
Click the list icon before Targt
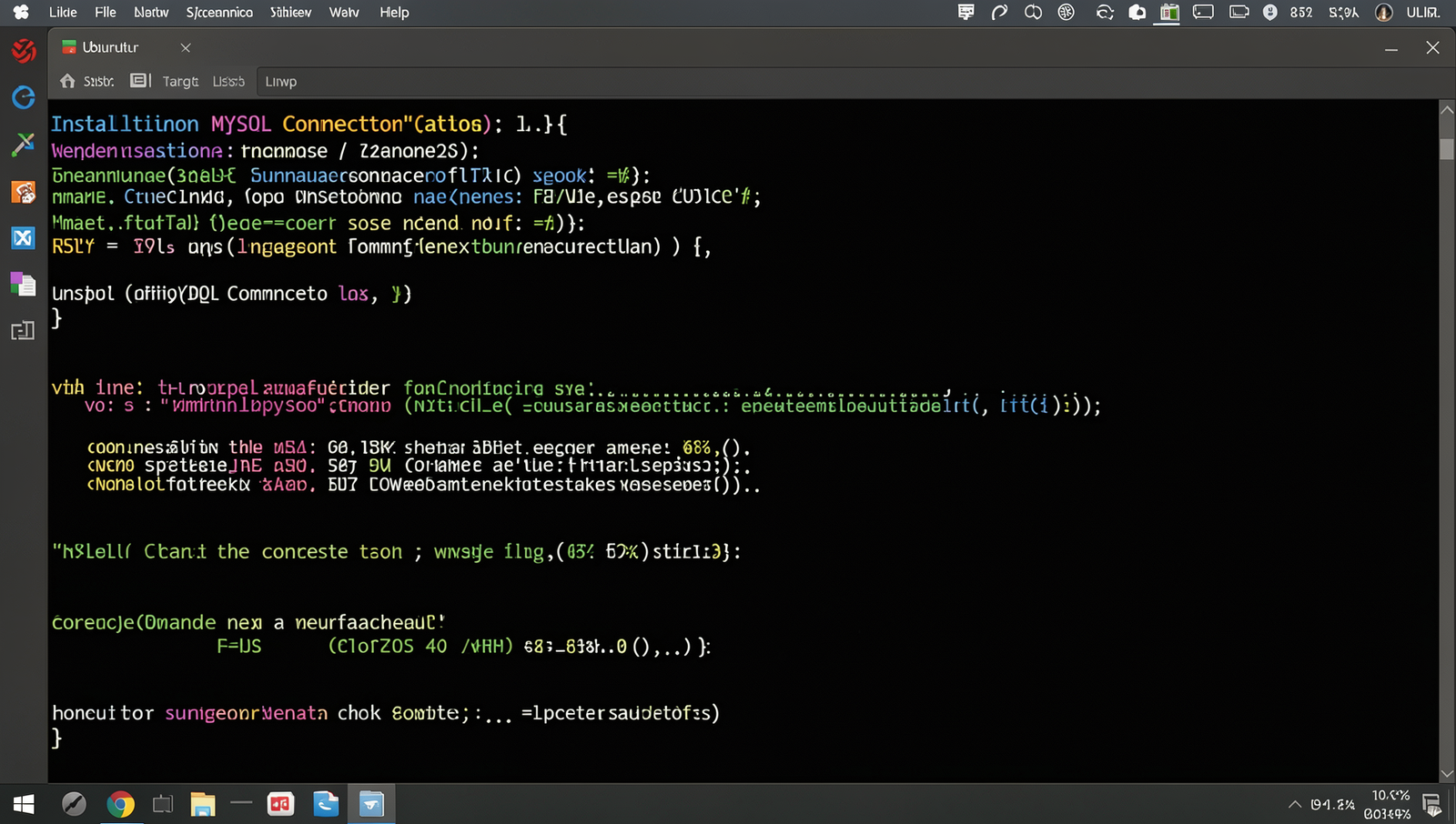click(140, 81)
